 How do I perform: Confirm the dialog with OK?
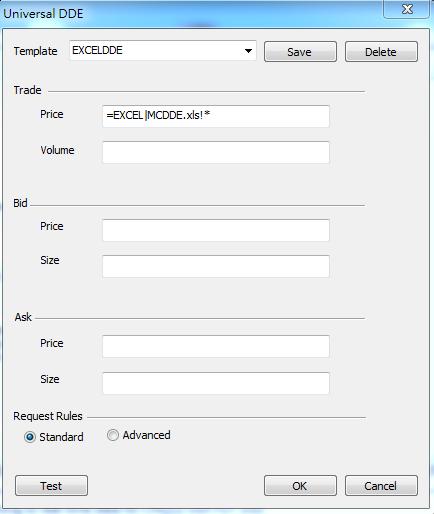(x=300, y=486)
